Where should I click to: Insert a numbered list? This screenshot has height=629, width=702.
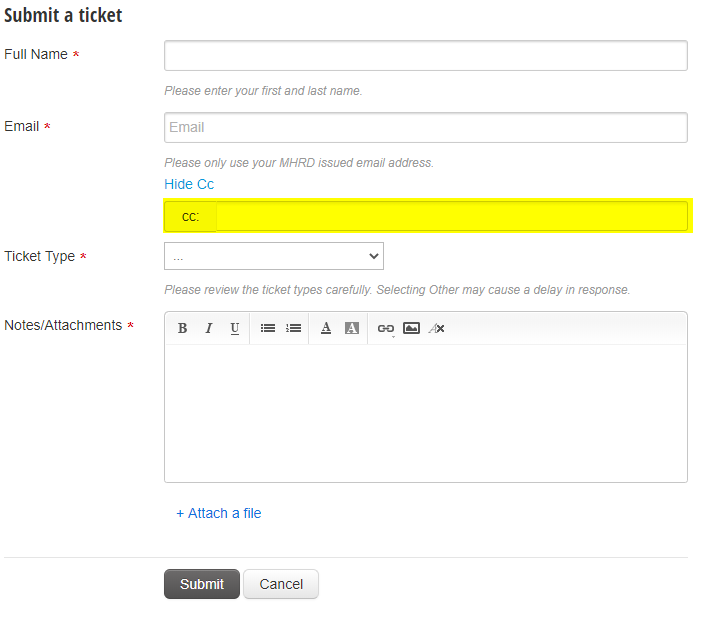[294, 328]
